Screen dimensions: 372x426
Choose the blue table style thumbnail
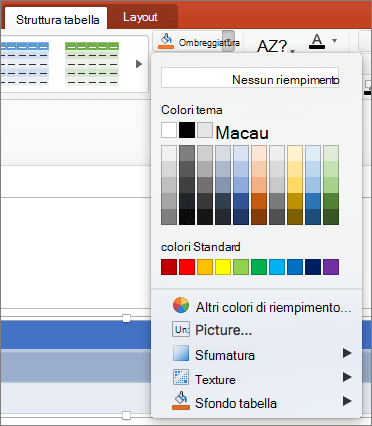click(x=25, y=64)
